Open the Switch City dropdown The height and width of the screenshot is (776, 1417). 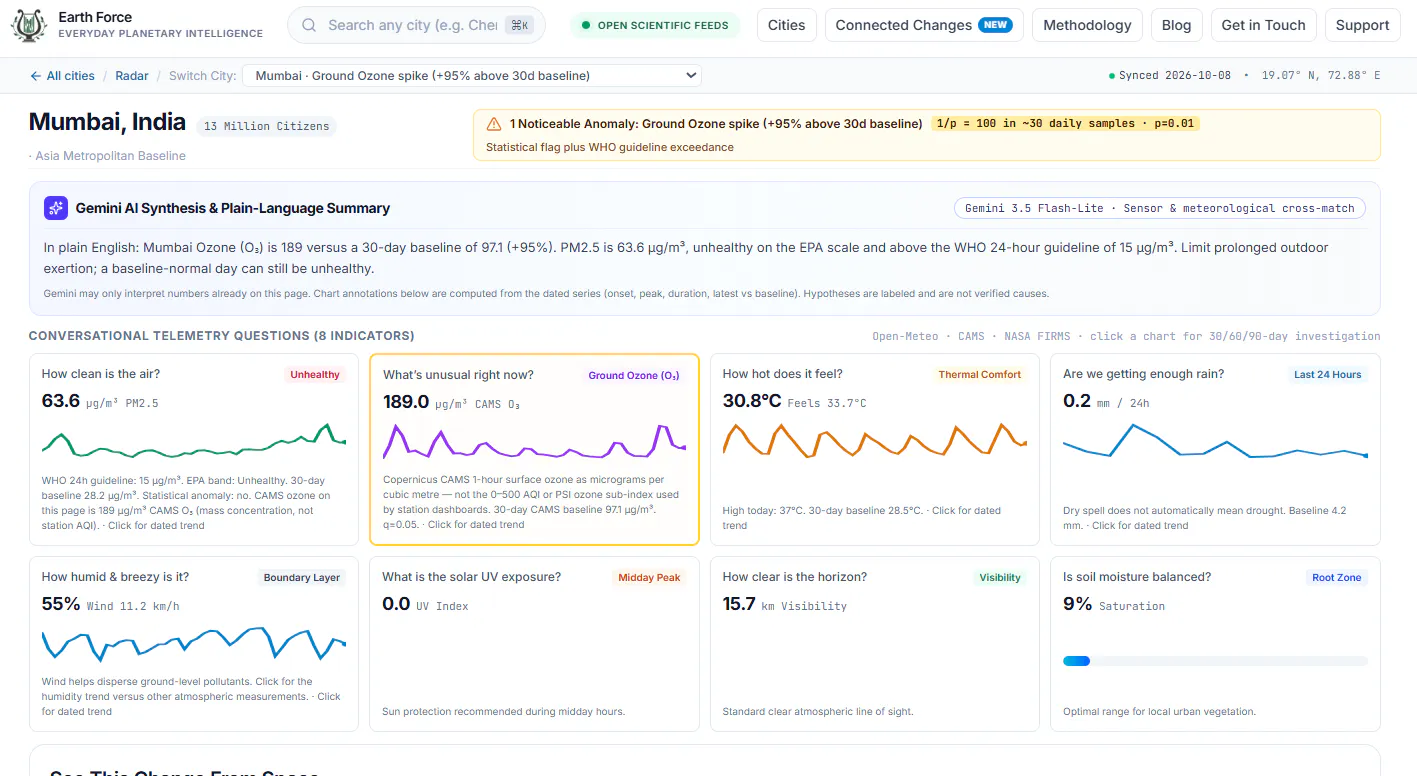click(473, 76)
